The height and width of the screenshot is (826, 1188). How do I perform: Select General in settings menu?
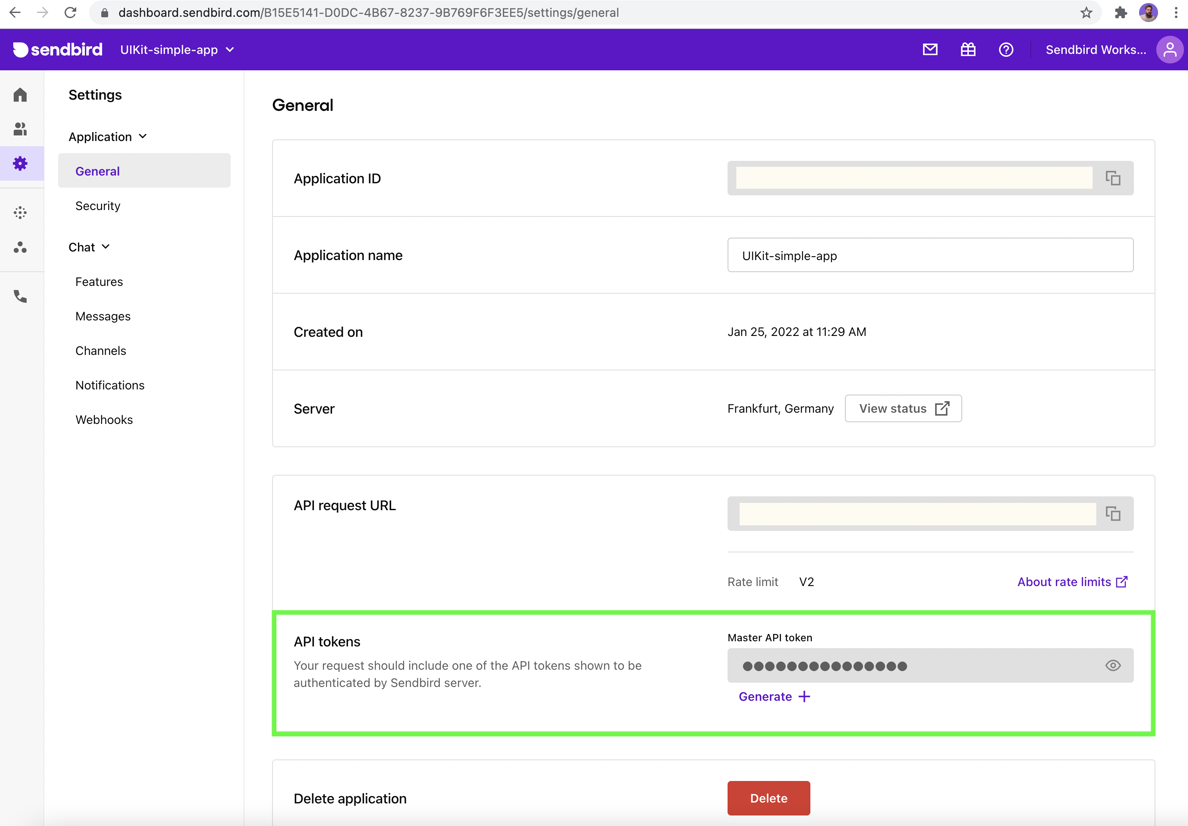point(144,171)
